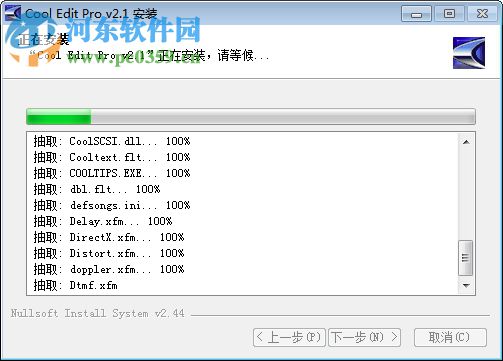Select the DirectX.xfm log line

pyautogui.click(x=109, y=237)
